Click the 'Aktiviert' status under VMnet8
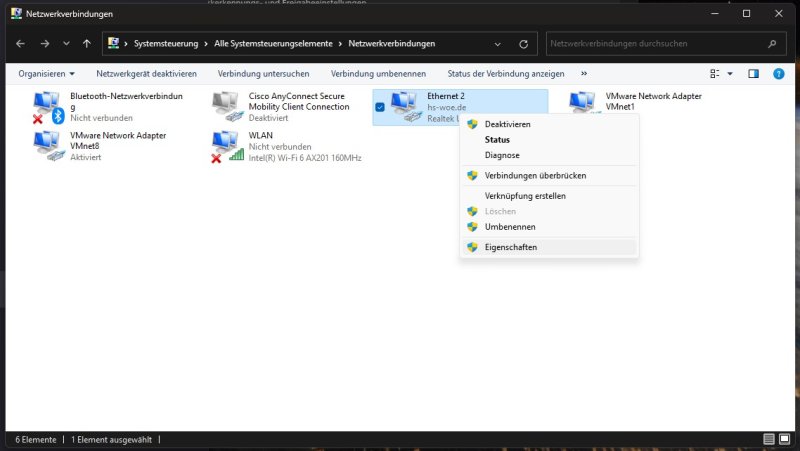The height and width of the screenshot is (451, 800). coord(86,157)
